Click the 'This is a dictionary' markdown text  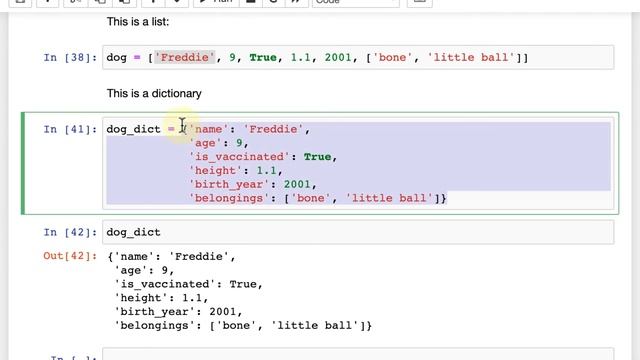(154, 93)
